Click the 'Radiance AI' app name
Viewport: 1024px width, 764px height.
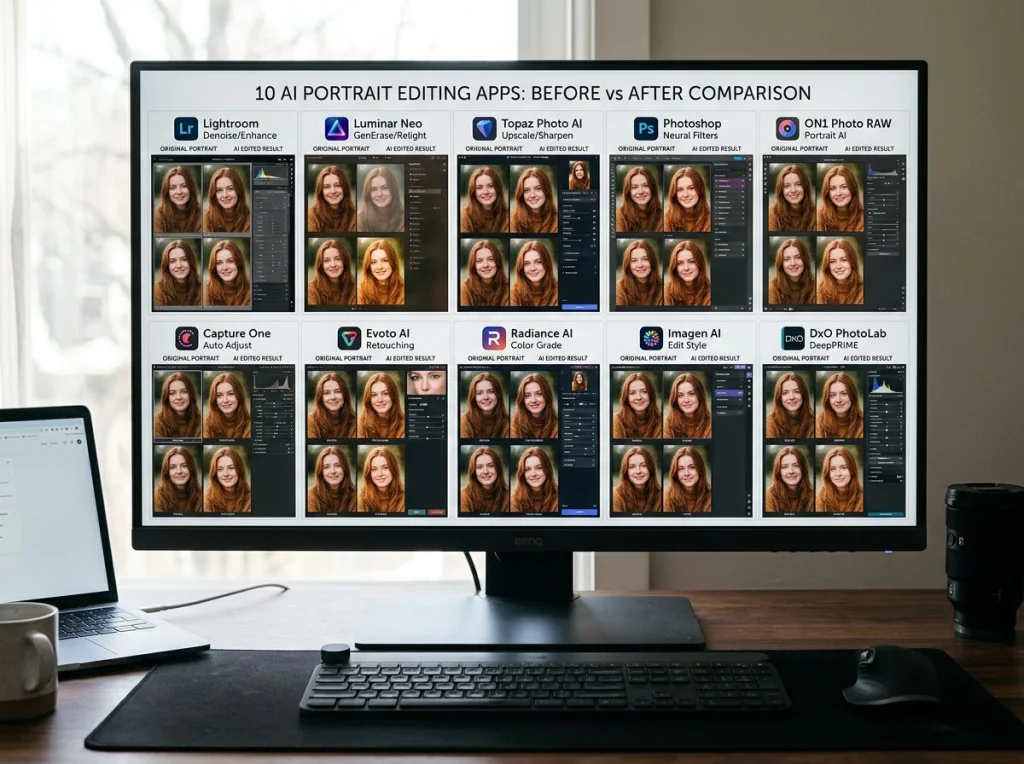(x=541, y=333)
